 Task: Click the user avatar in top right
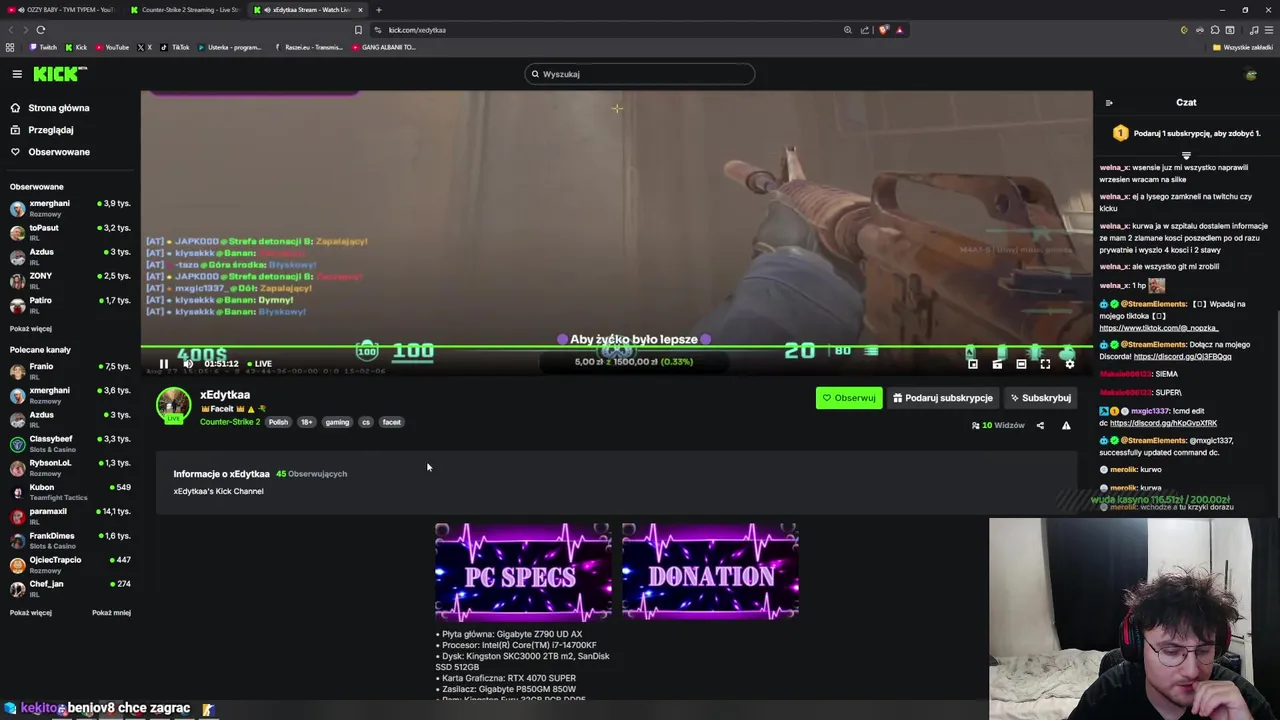click(1251, 74)
